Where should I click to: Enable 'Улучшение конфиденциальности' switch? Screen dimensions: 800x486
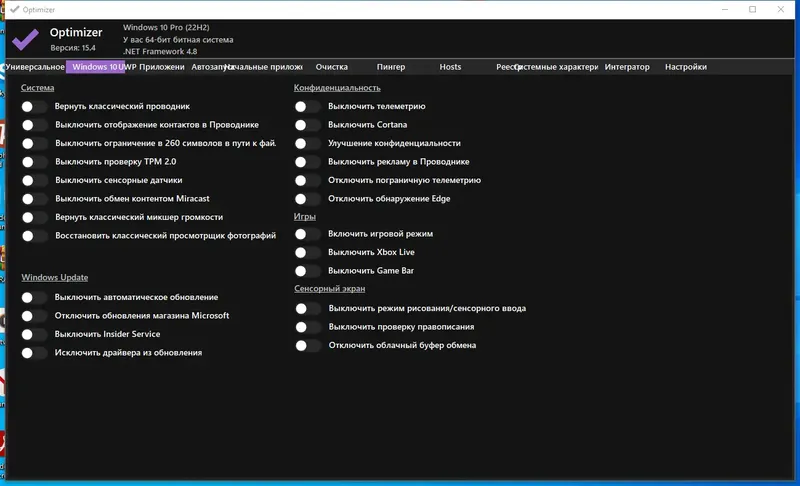pos(308,143)
